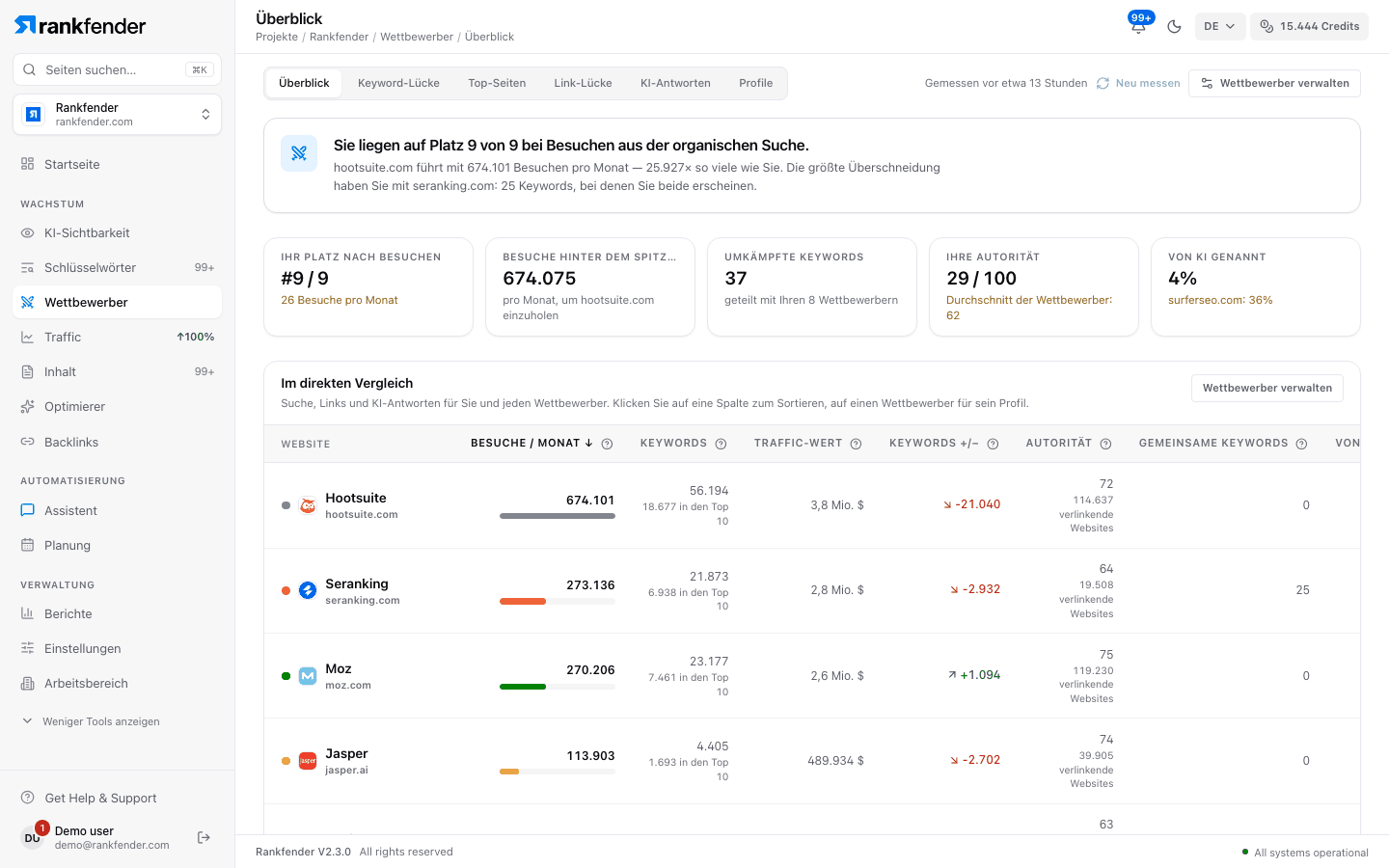Click the help icon next to Traffic-Wert
This screenshot has height=868, width=1389.
click(x=856, y=444)
